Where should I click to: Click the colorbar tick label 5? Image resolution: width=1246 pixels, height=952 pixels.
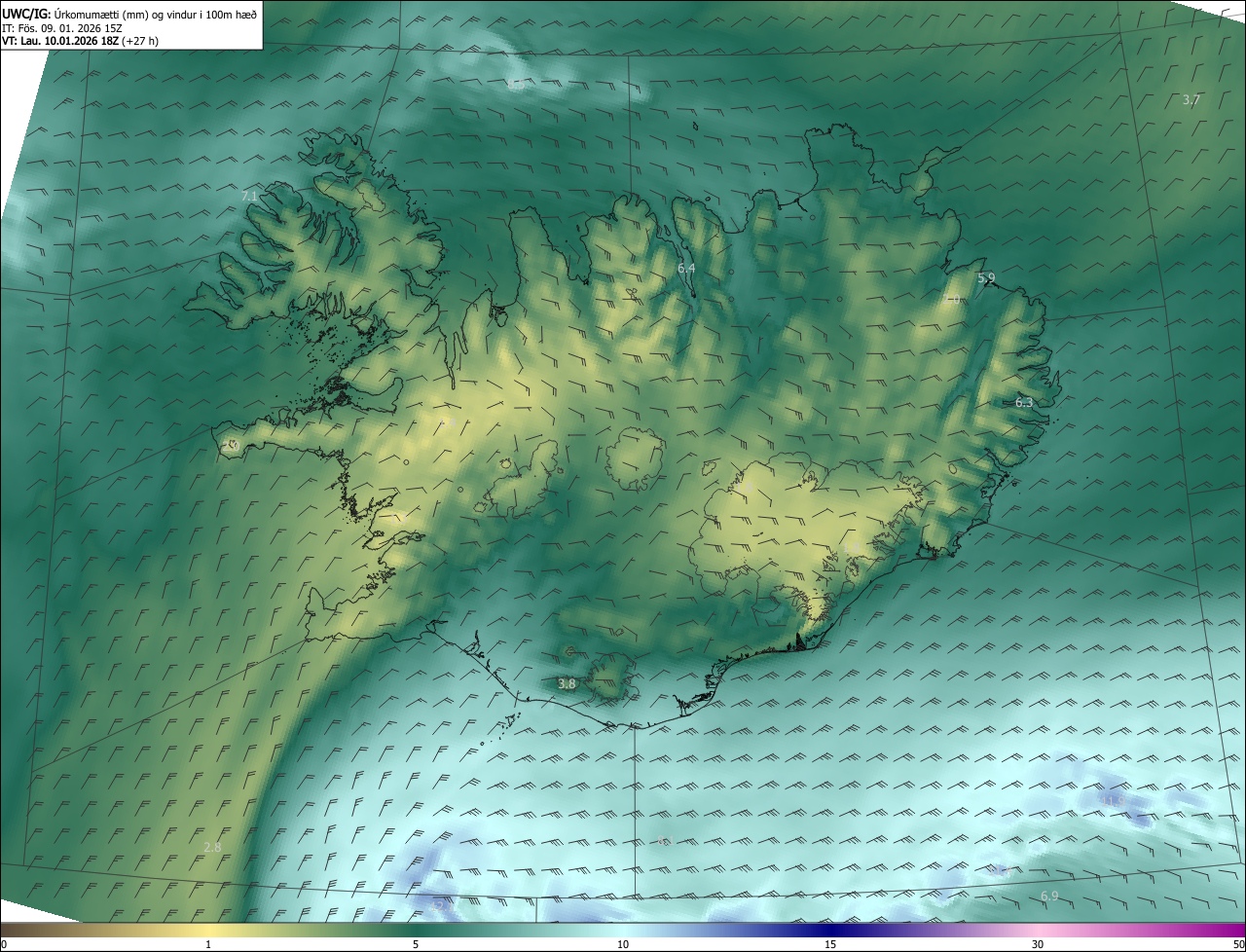pyautogui.click(x=416, y=944)
